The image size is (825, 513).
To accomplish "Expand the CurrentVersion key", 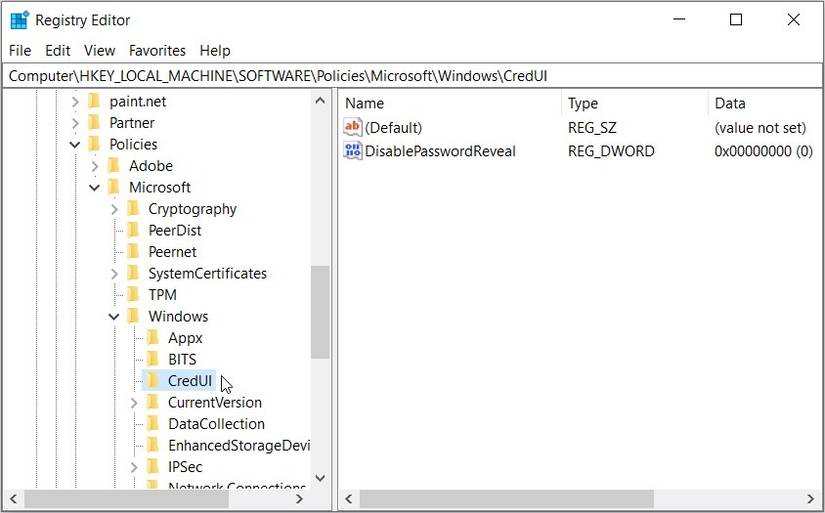I will tap(134, 403).
